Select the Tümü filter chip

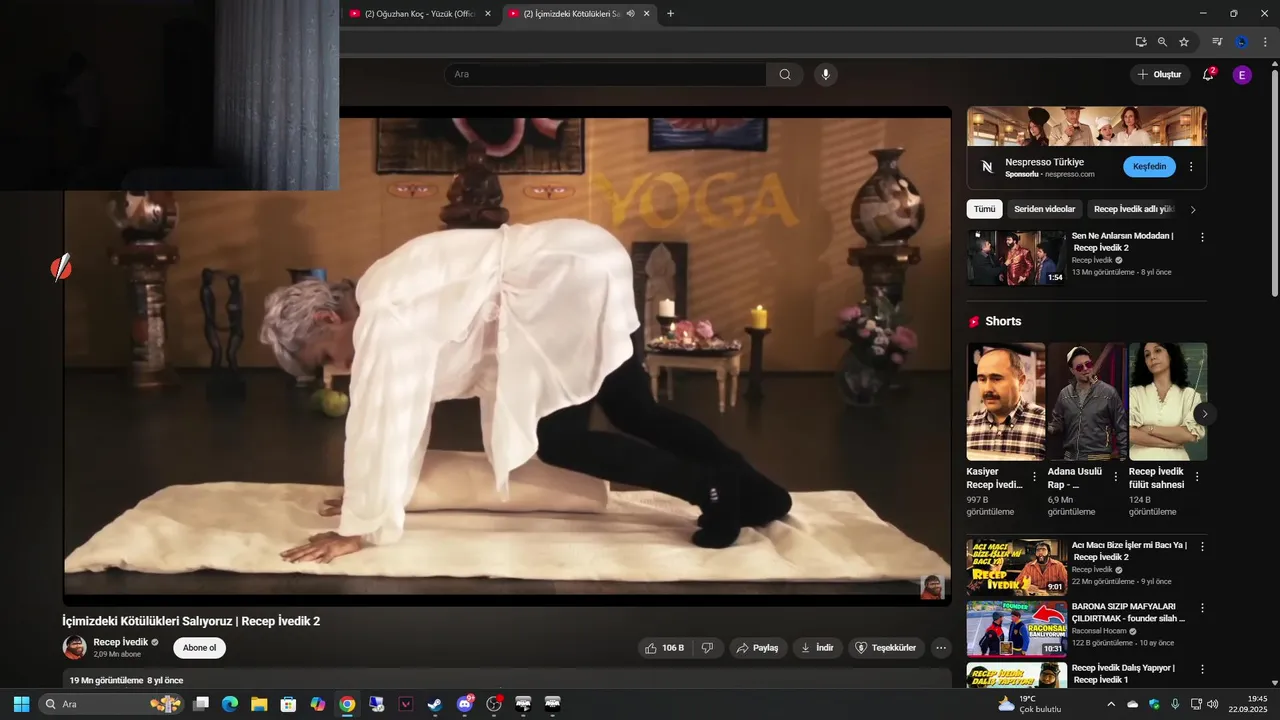click(x=985, y=209)
